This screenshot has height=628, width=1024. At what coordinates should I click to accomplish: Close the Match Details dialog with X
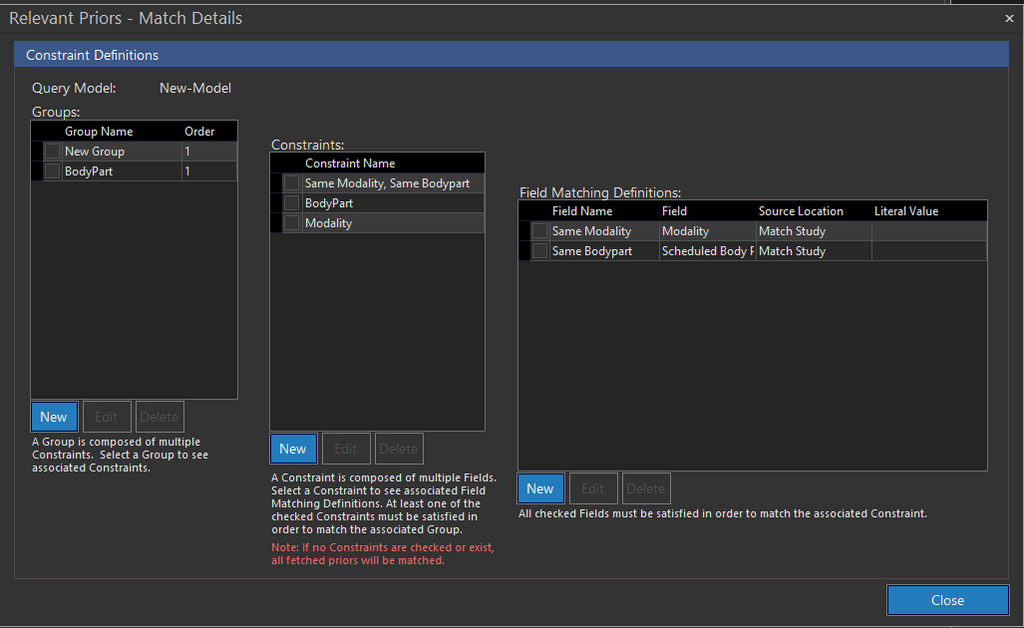click(1008, 18)
